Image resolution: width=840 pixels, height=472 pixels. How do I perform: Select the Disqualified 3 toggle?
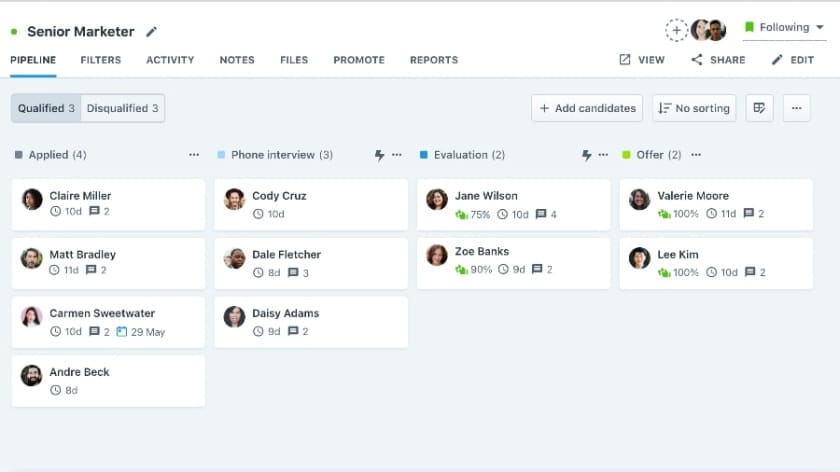click(x=123, y=108)
